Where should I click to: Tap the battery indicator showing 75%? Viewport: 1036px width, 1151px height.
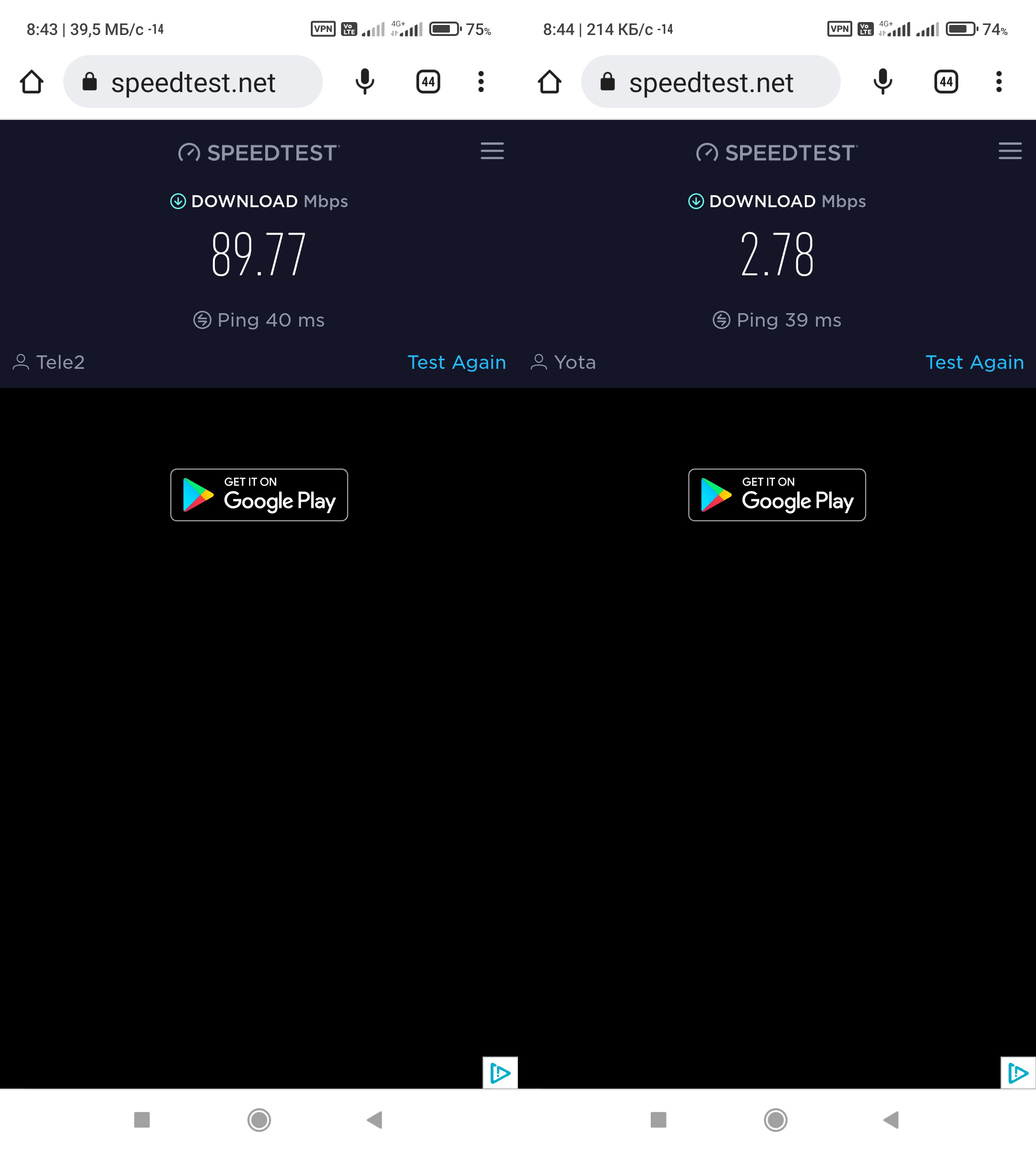point(460,28)
